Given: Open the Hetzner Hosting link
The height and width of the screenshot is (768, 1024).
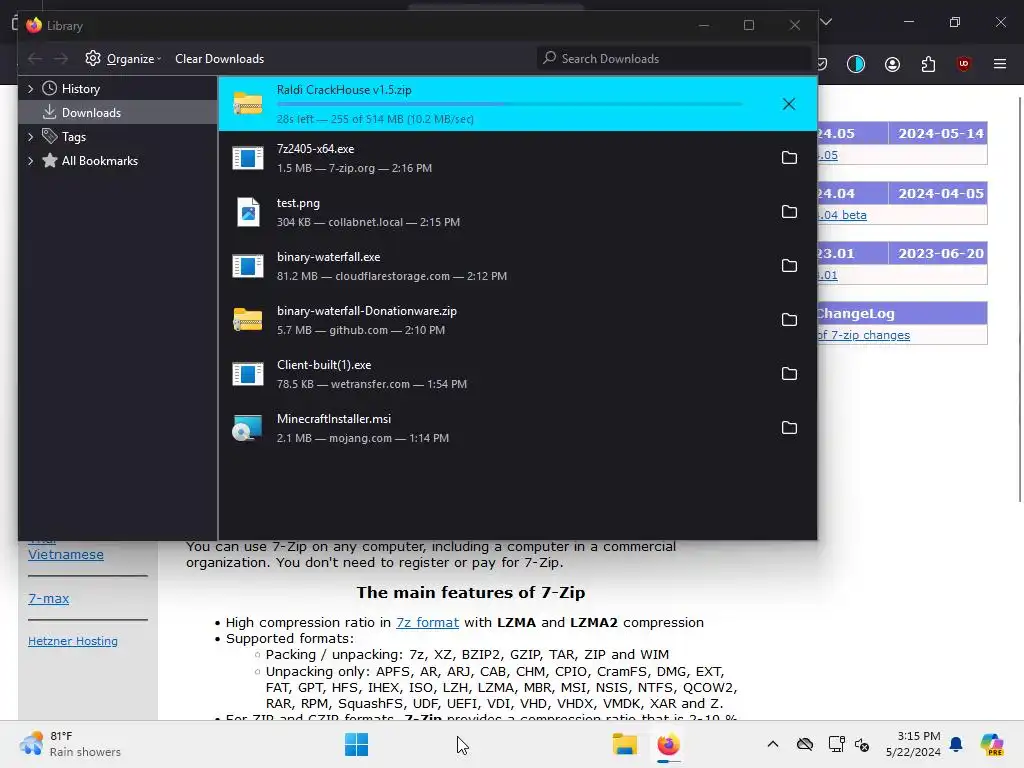Looking at the screenshot, I should pyautogui.click(x=72, y=641).
